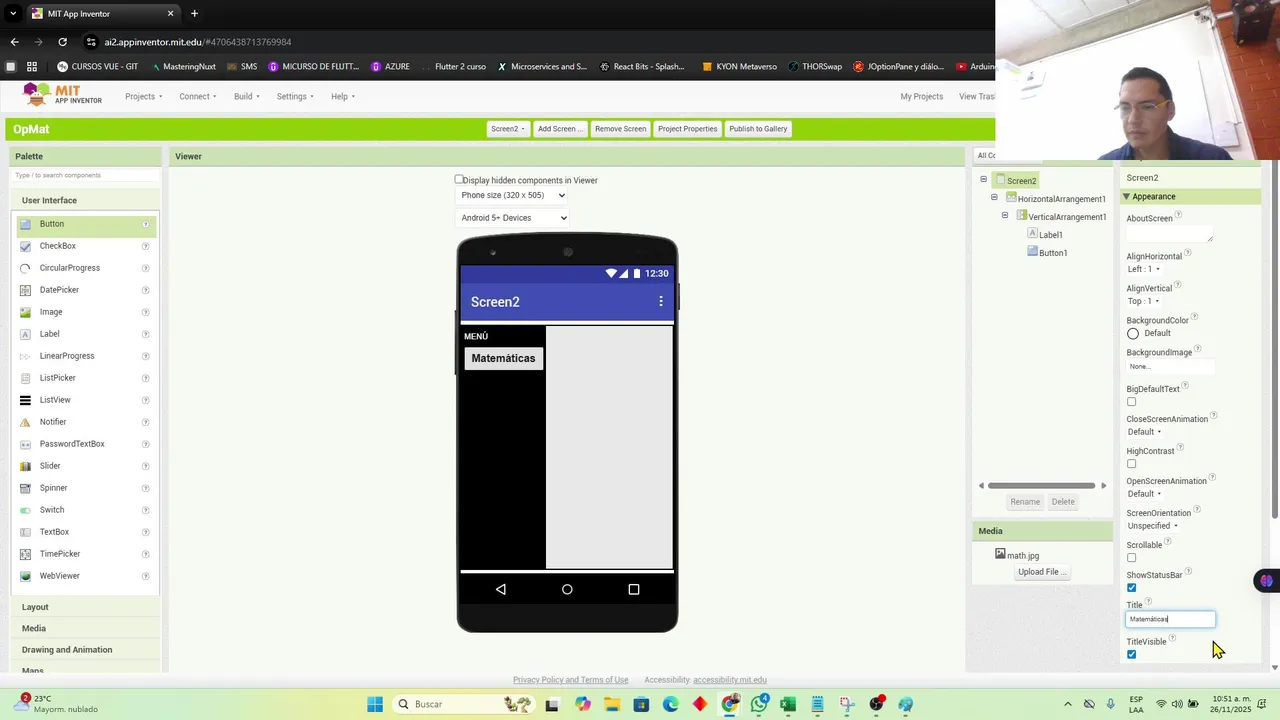The height and width of the screenshot is (720, 1280).
Task: Open the ScreenOrientation Unspecified dropdown
Action: [x=1152, y=526]
